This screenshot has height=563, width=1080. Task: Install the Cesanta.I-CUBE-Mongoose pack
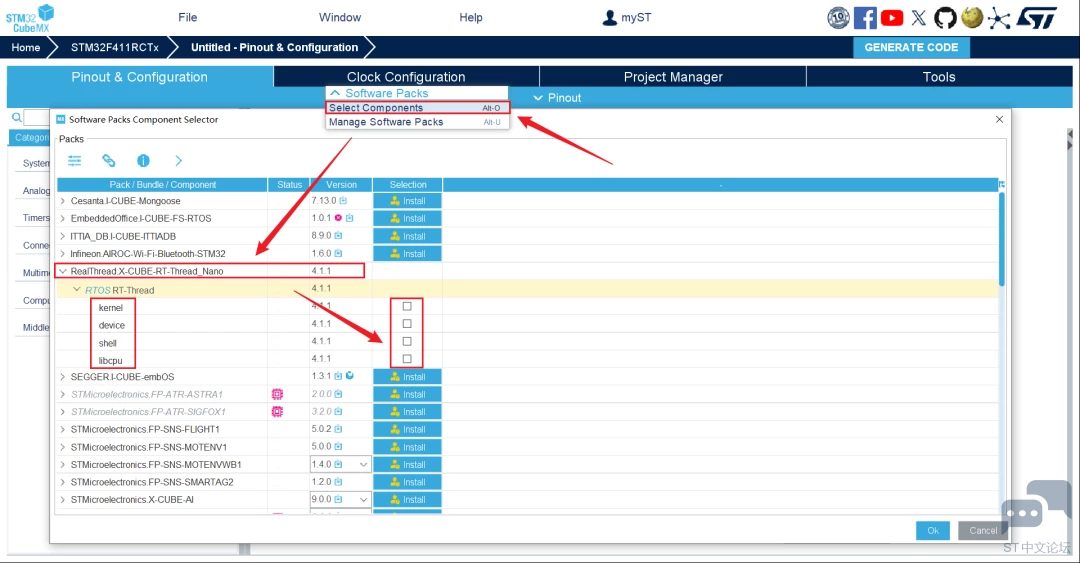(x=407, y=201)
